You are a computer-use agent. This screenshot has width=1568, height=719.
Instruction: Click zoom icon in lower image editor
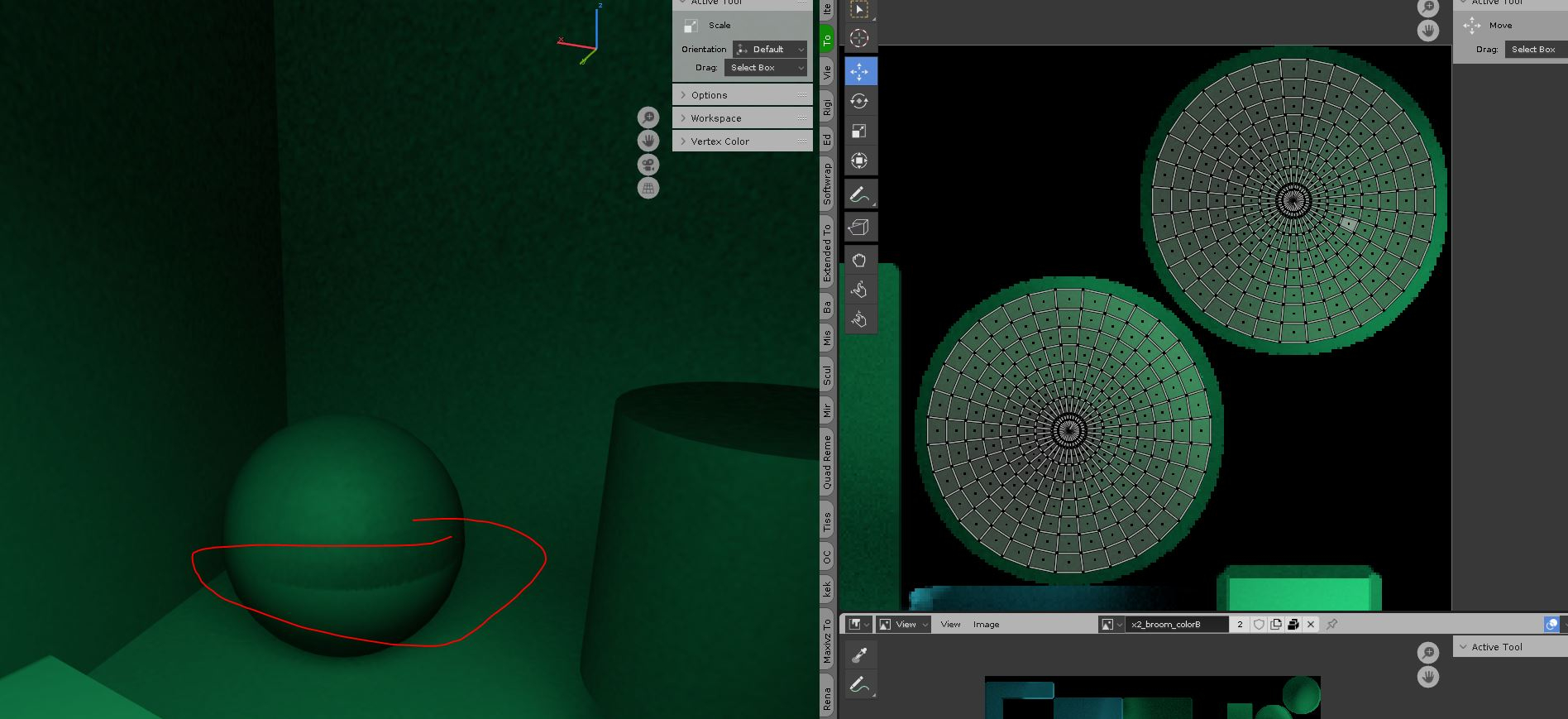pyautogui.click(x=1428, y=653)
